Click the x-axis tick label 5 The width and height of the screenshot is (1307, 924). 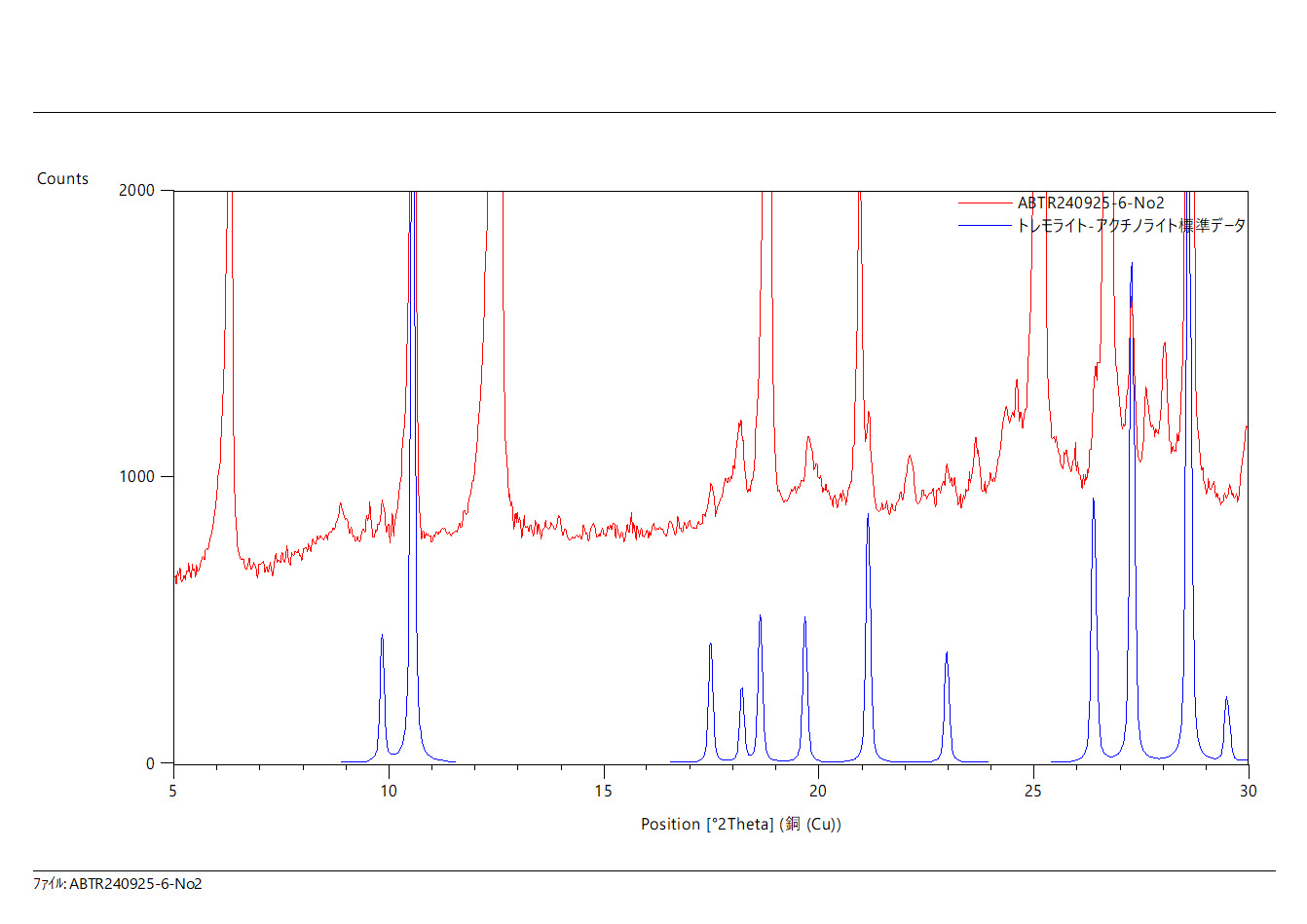coord(172,791)
